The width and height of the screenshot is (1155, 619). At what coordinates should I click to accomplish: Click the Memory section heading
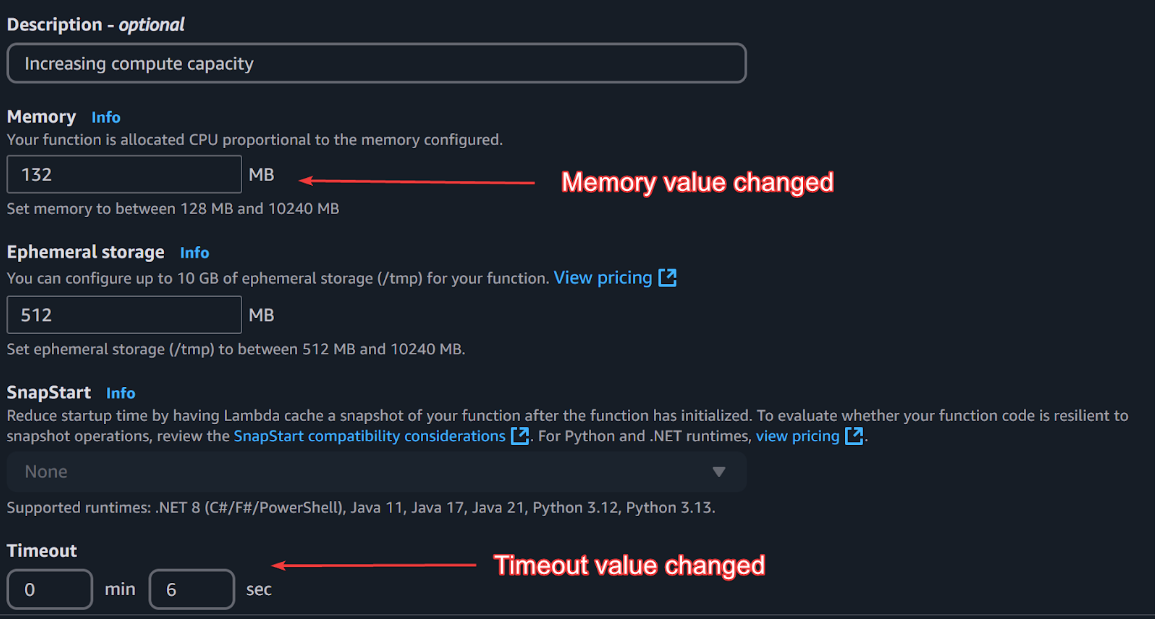pos(41,117)
